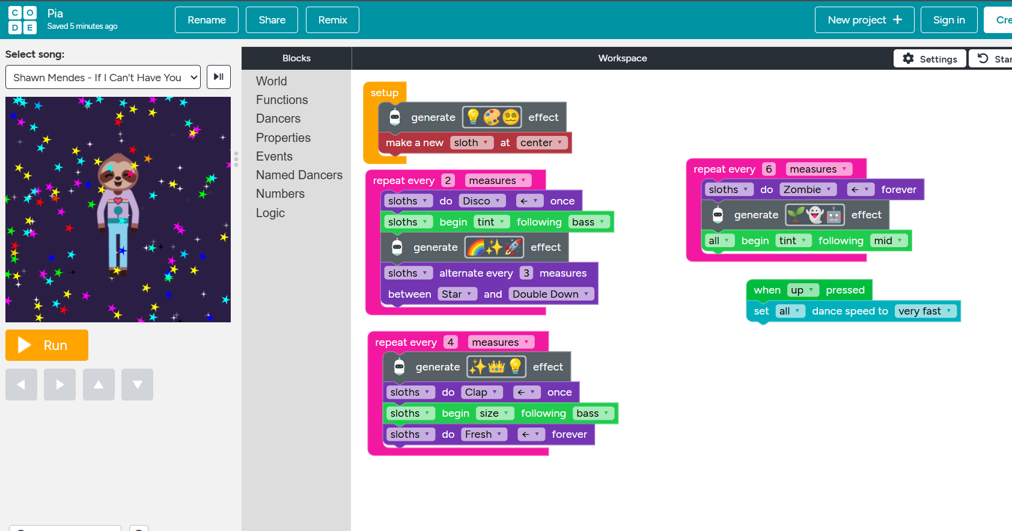Click the rainbow sparkle rocket effect icon
1012x531 pixels.
(x=494, y=247)
